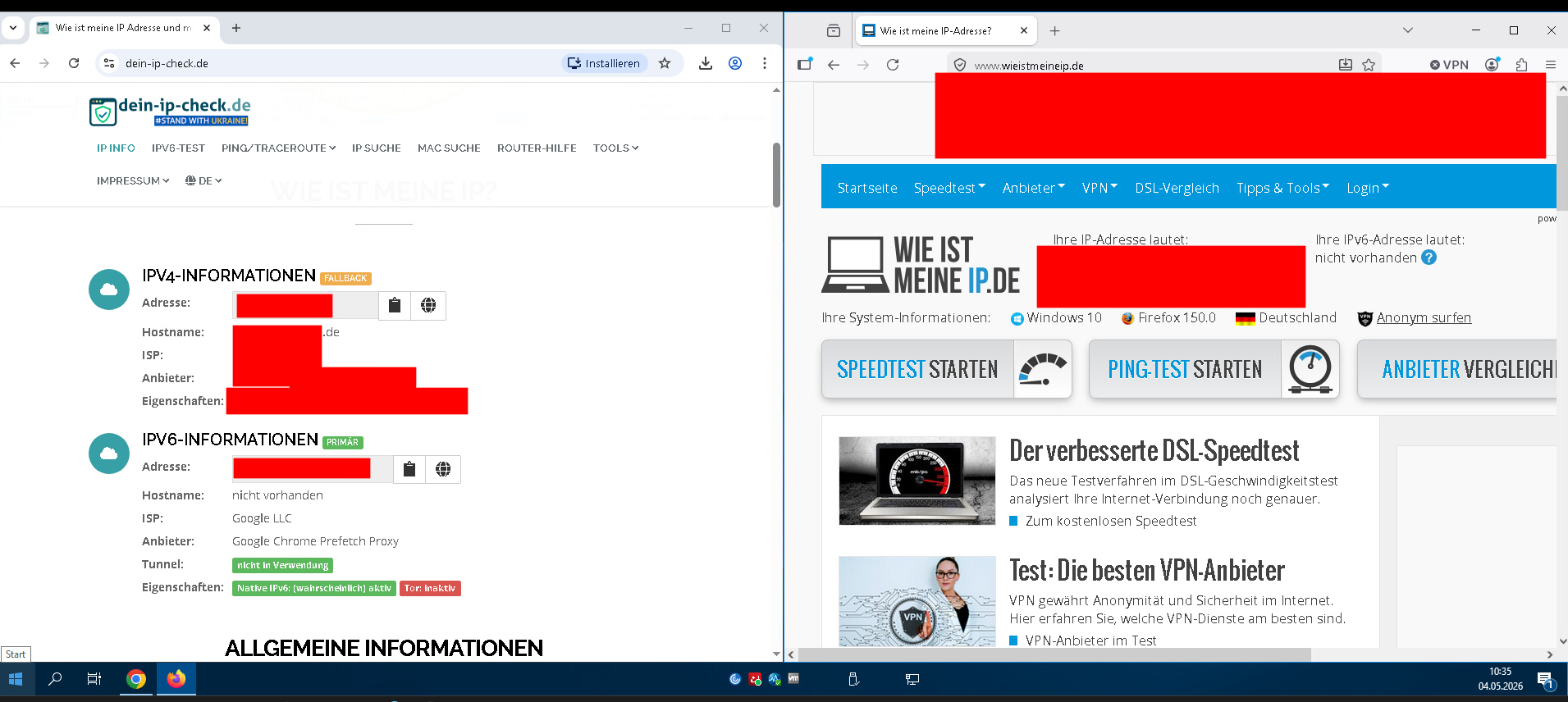Toggle the Firefox sidebar icon
1568x702 pixels.
coord(804,65)
